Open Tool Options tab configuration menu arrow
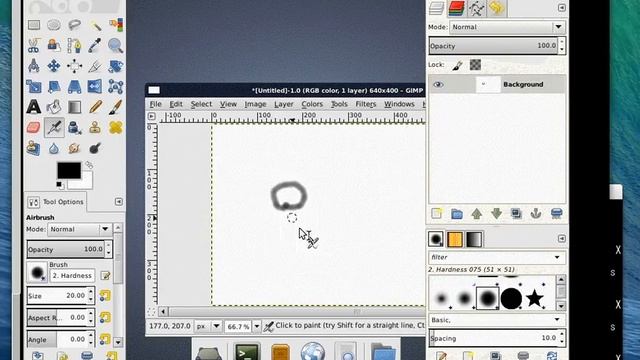The width and height of the screenshot is (640, 360). [x=119, y=202]
